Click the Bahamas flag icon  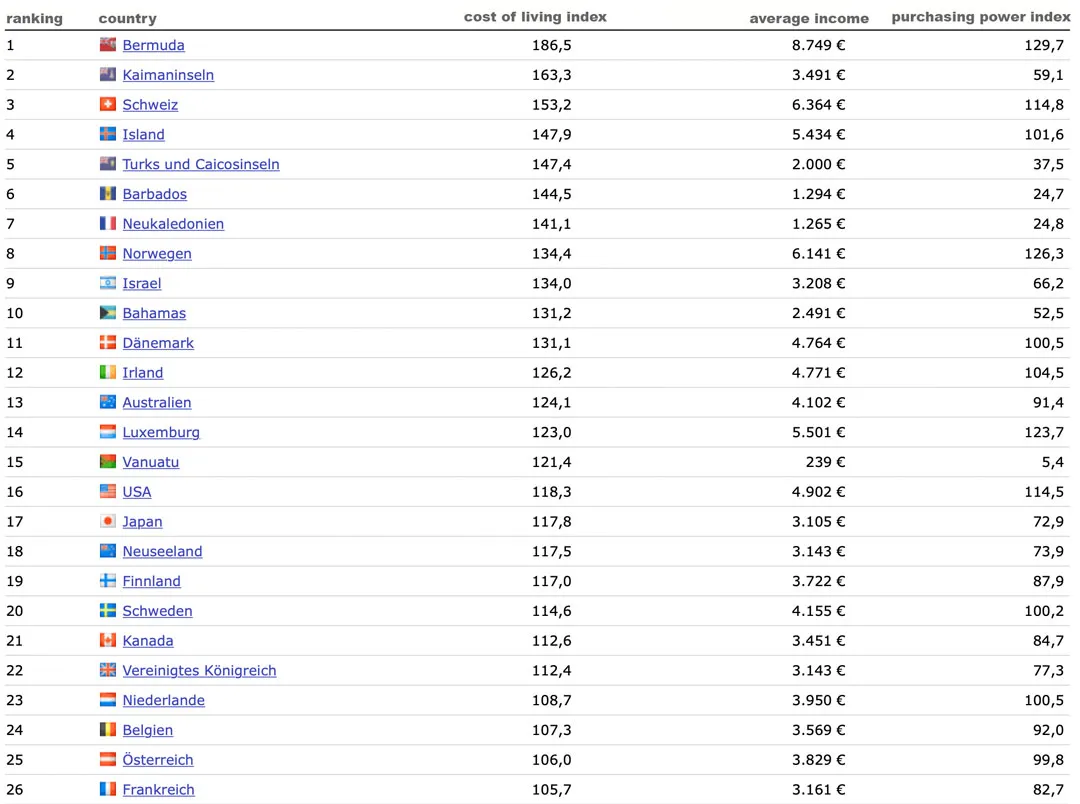pyautogui.click(x=107, y=313)
